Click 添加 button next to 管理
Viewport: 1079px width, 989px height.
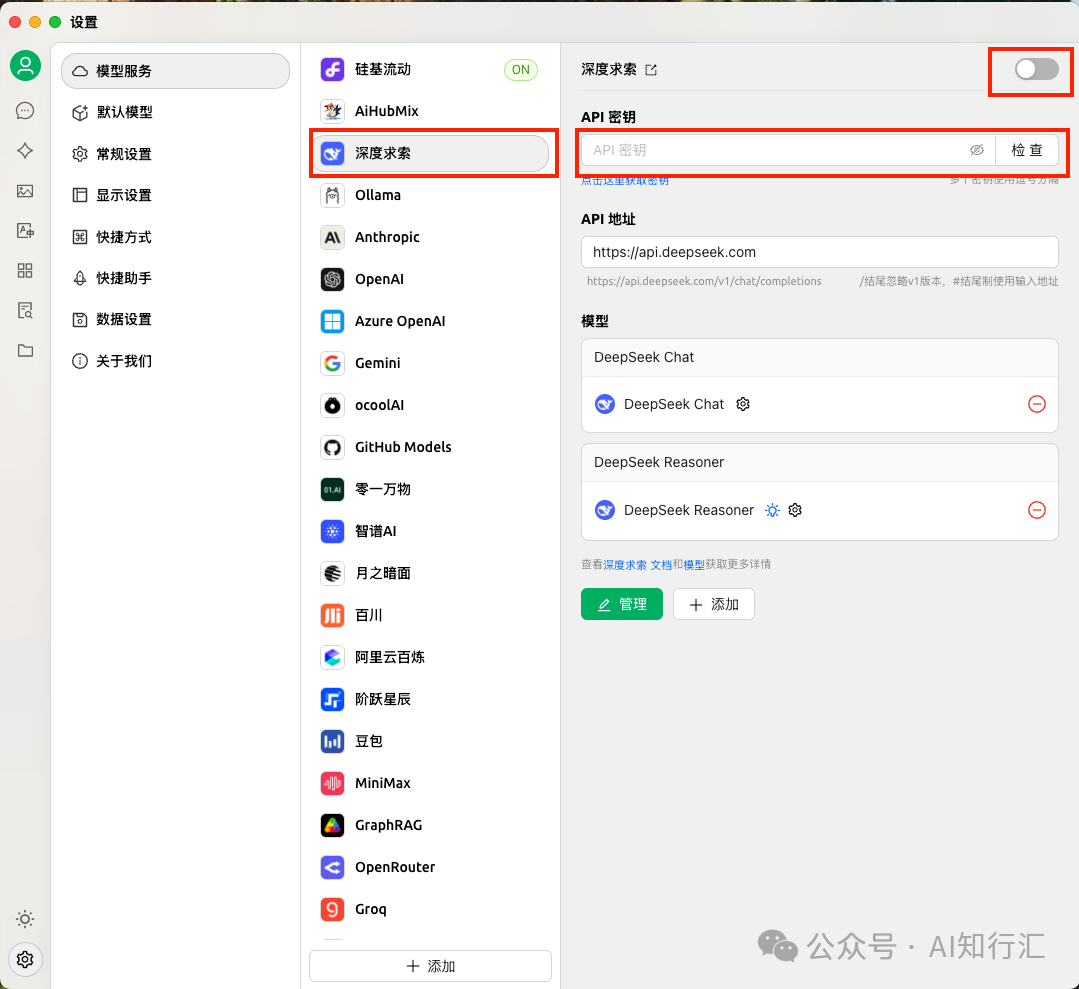[714, 604]
